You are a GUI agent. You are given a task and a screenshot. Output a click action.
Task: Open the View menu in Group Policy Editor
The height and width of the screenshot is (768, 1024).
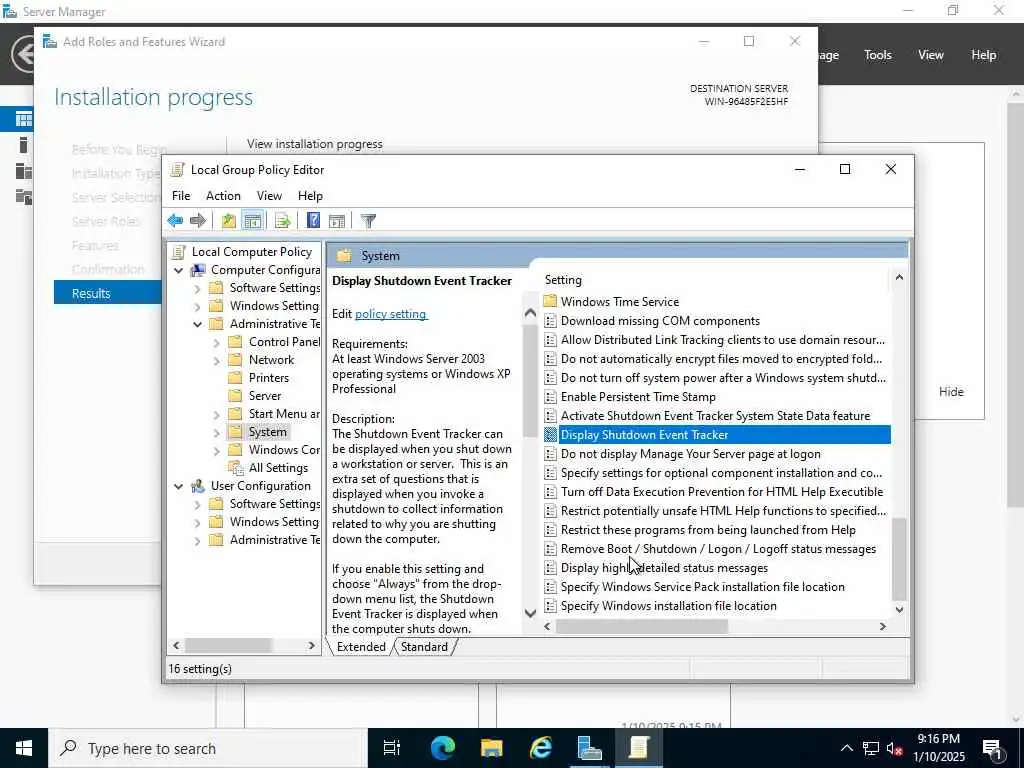pyautogui.click(x=269, y=196)
